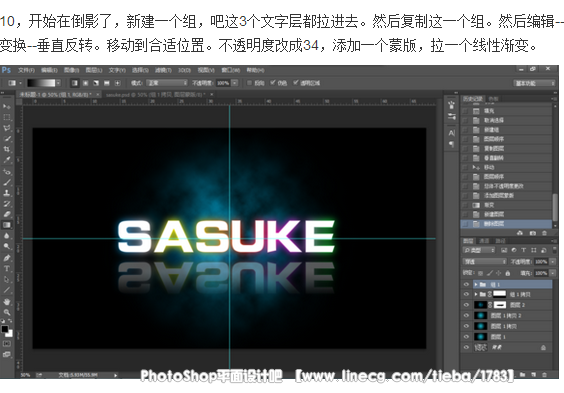The height and width of the screenshot is (393, 564).
Task: Select the Eraser tool
Action: (x=6, y=214)
